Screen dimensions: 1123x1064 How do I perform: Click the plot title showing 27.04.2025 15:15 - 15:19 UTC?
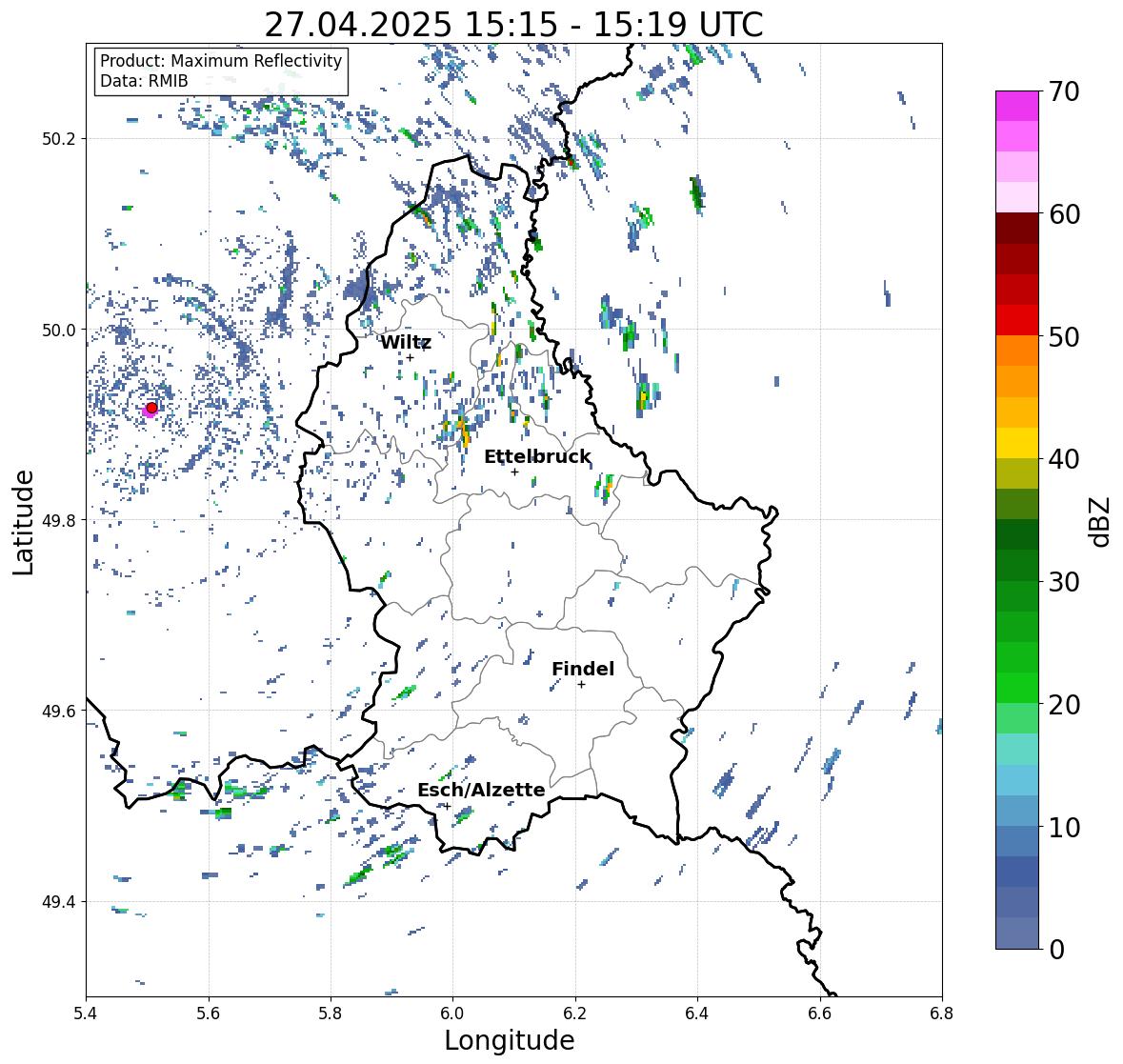coord(513,25)
